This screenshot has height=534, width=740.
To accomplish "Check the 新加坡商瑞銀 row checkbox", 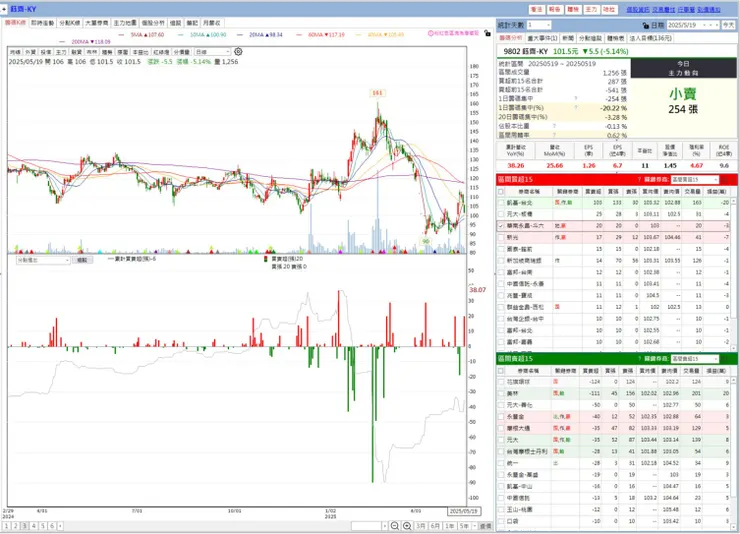I will tap(501, 261).
